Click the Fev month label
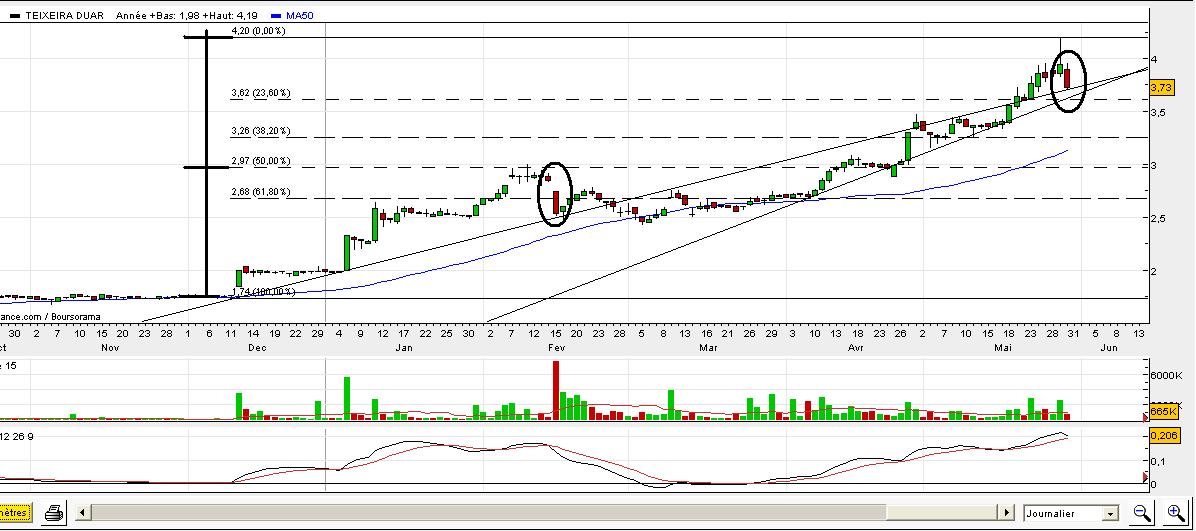Viewport: 1196px width, 531px height. 558,348
